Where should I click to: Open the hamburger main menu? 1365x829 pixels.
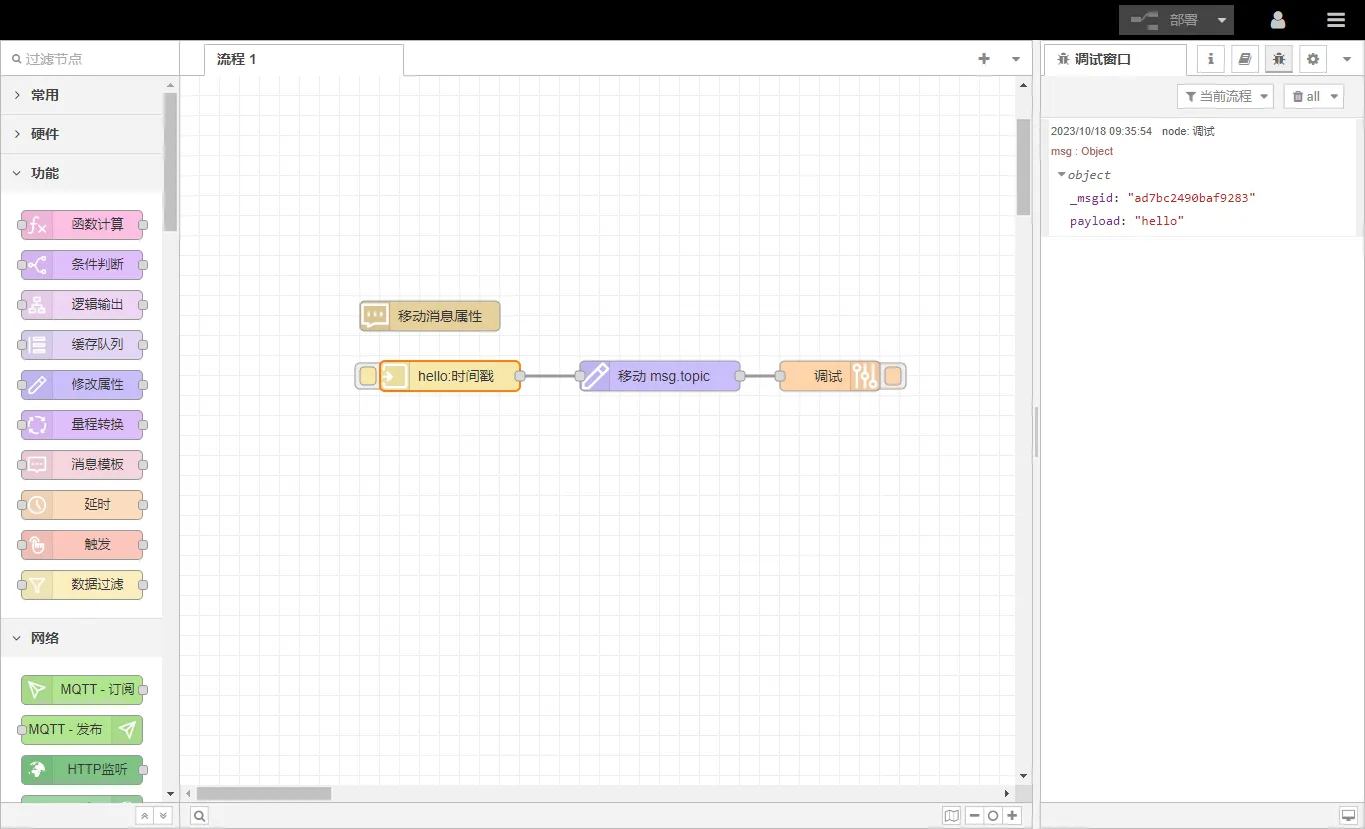[x=1335, y=20]
